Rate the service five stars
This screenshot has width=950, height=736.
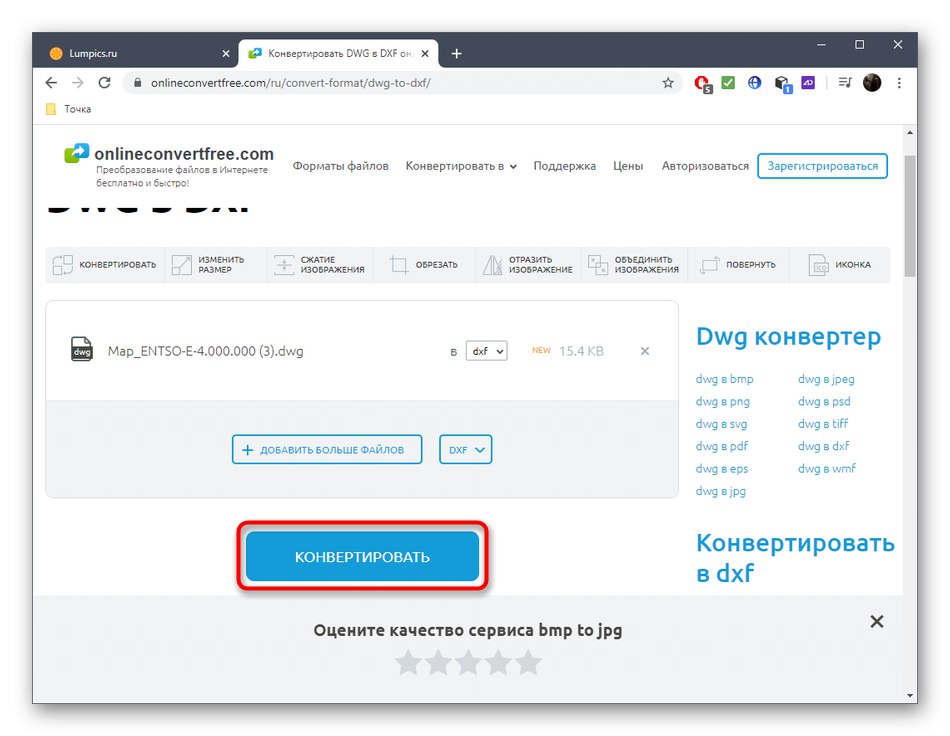[528, 662]
